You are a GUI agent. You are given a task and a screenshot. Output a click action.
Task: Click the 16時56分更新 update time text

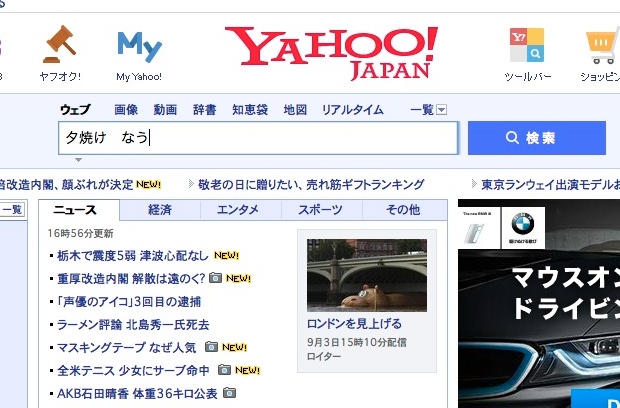pos(81,233)
